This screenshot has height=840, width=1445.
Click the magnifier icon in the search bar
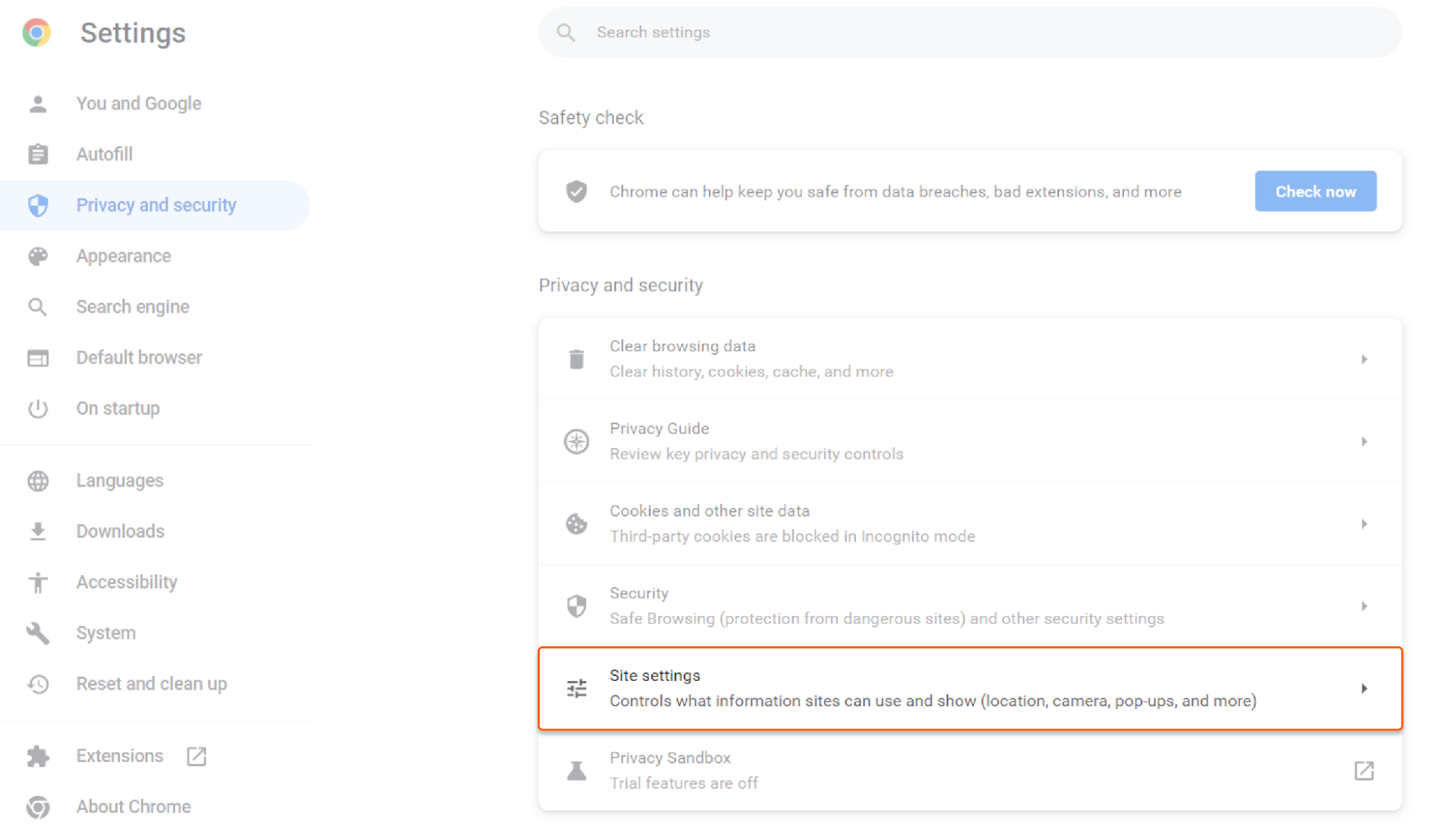(566, 33)
